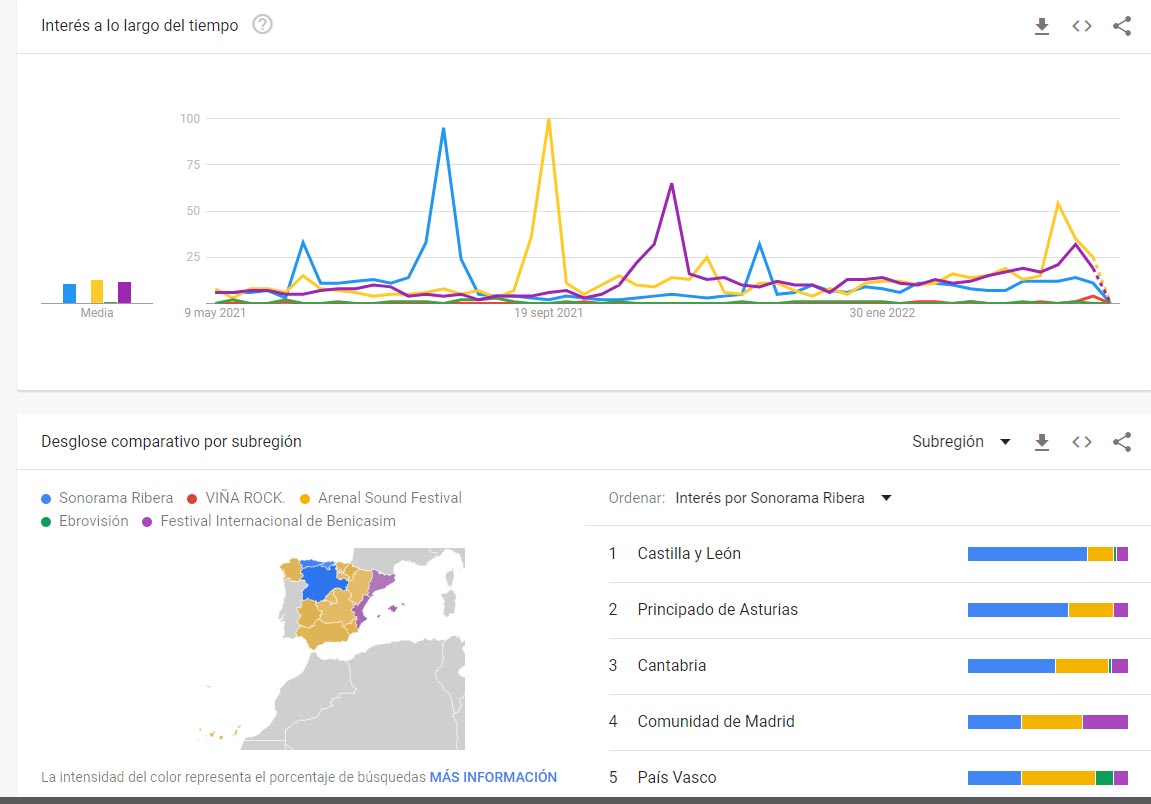1151x804 pixels.
Task: Open the Interés por Sonorama Ribera sort dropdown
Action: pyautogui.click(x=783, y=498)
